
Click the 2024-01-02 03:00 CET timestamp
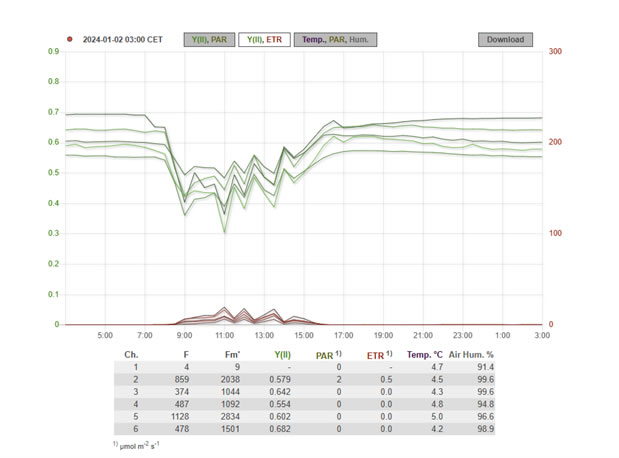coord(122,40)
